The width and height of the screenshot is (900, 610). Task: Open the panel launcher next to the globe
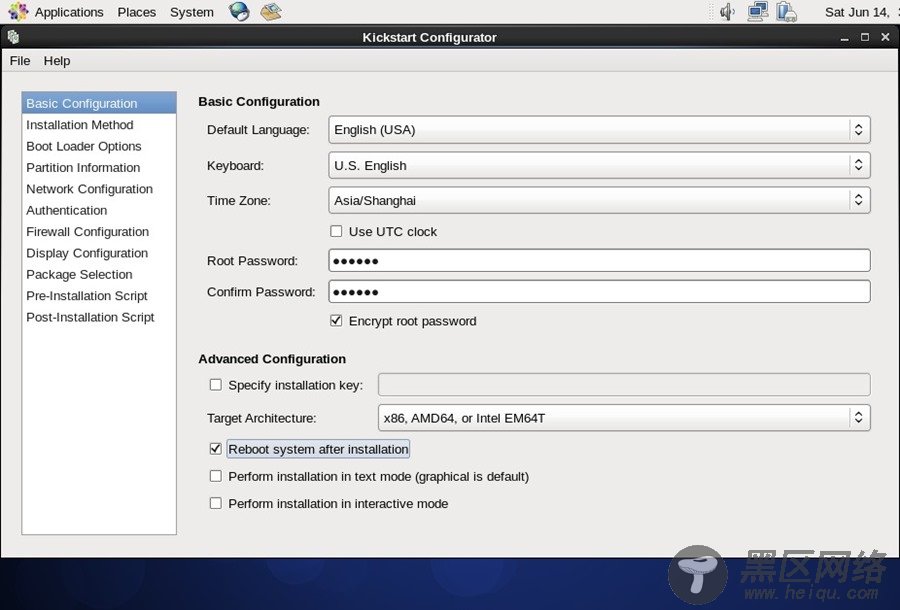pyautogui.click(x=271, y=12)
